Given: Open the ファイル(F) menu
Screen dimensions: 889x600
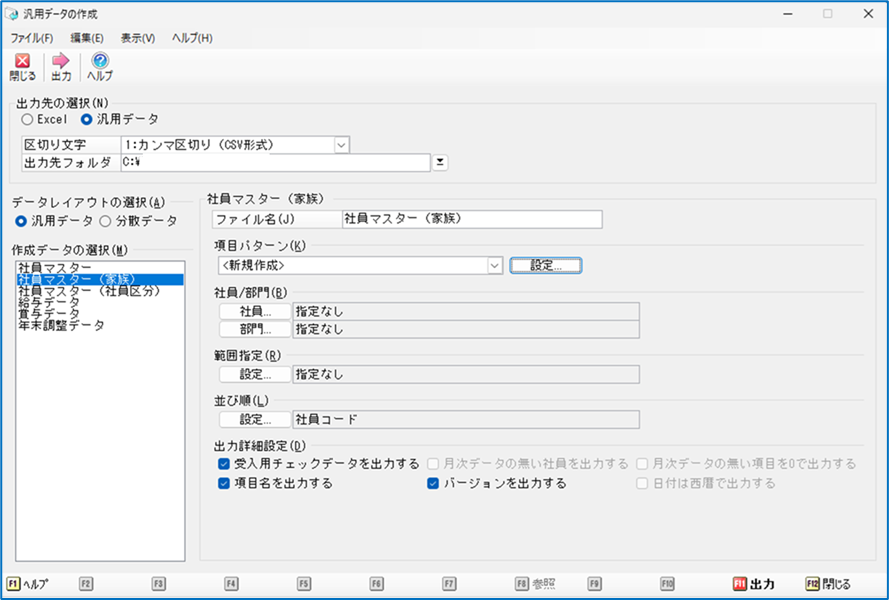Looking at the screenshot, I should pyautogui.click(x=31, y=38).
